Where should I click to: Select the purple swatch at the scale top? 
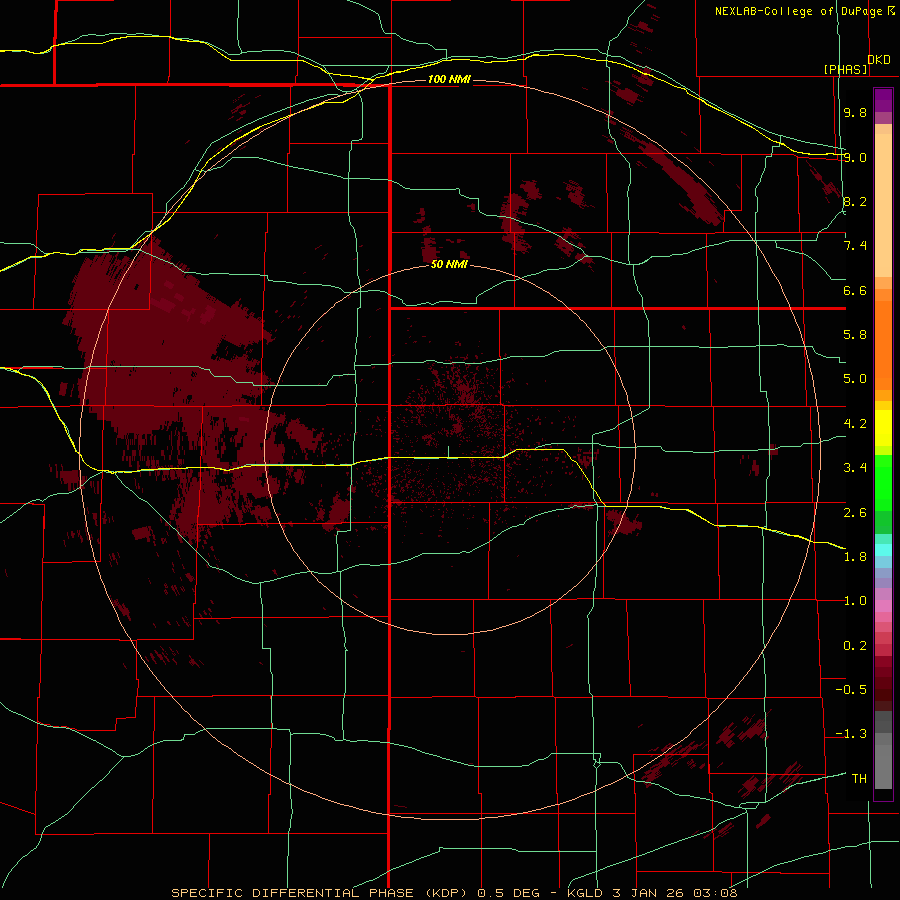(883, 100)
